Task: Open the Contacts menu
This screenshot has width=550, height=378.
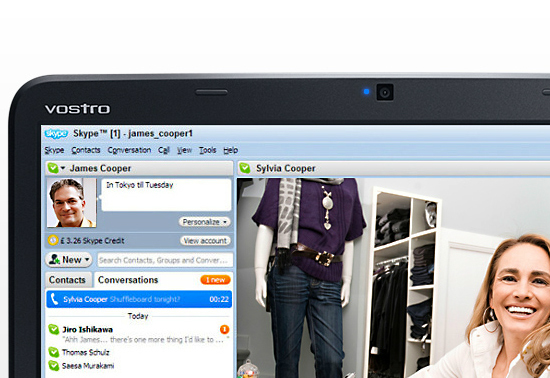Action: coord(86,150)
